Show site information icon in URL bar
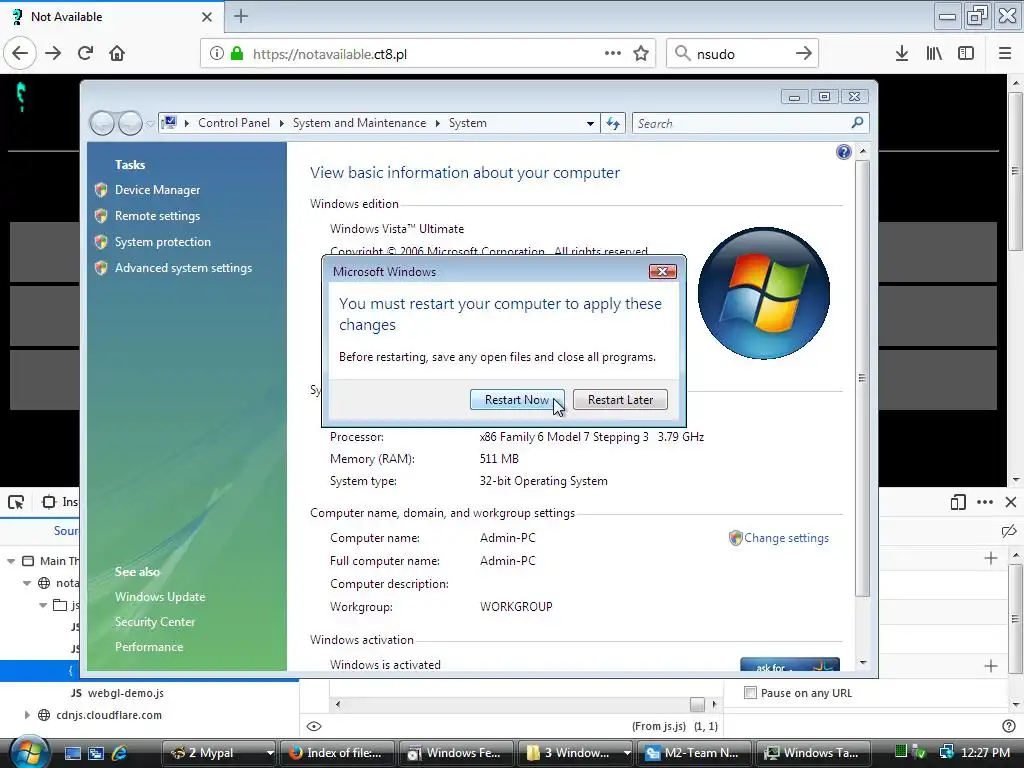This screenshot has height=768, width=1024. click(x=216, y=54)
